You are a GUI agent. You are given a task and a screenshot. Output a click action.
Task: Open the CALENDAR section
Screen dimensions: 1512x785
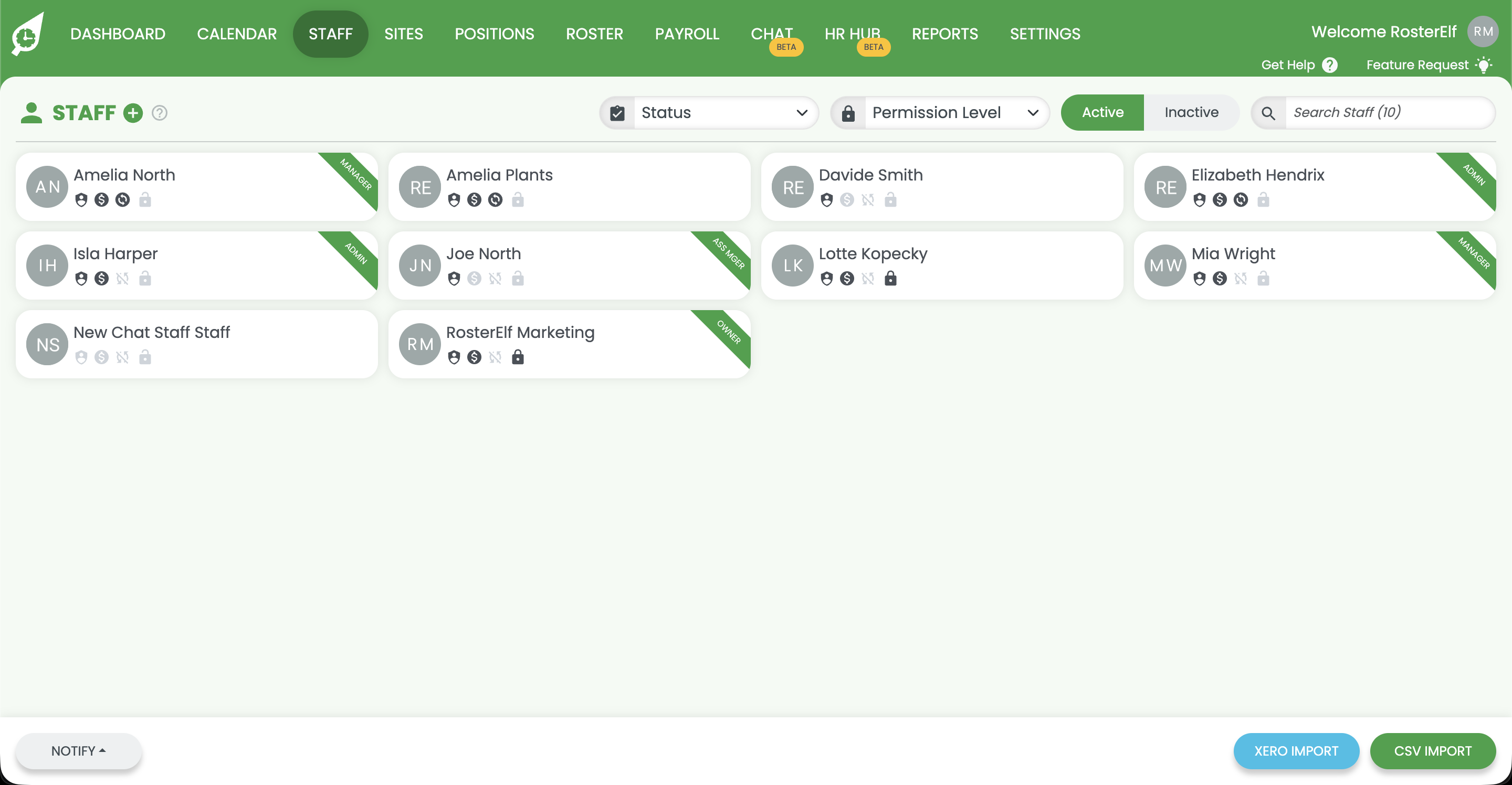click(x=237, y=34)
